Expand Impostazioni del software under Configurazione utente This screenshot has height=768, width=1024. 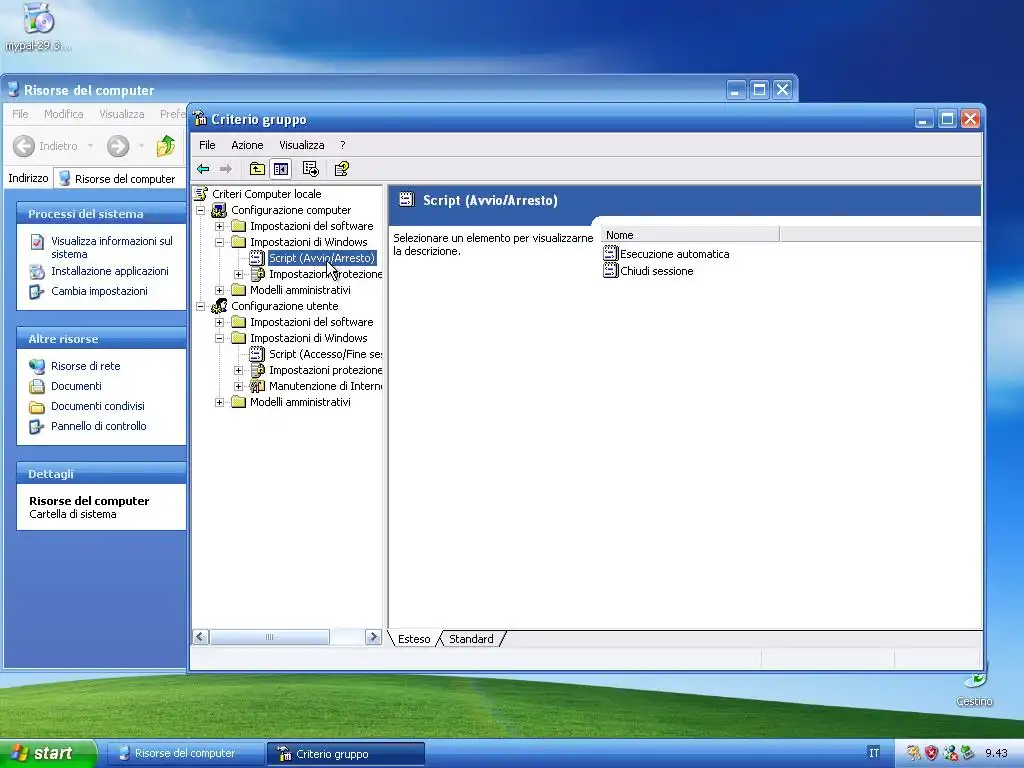(219, 322)
